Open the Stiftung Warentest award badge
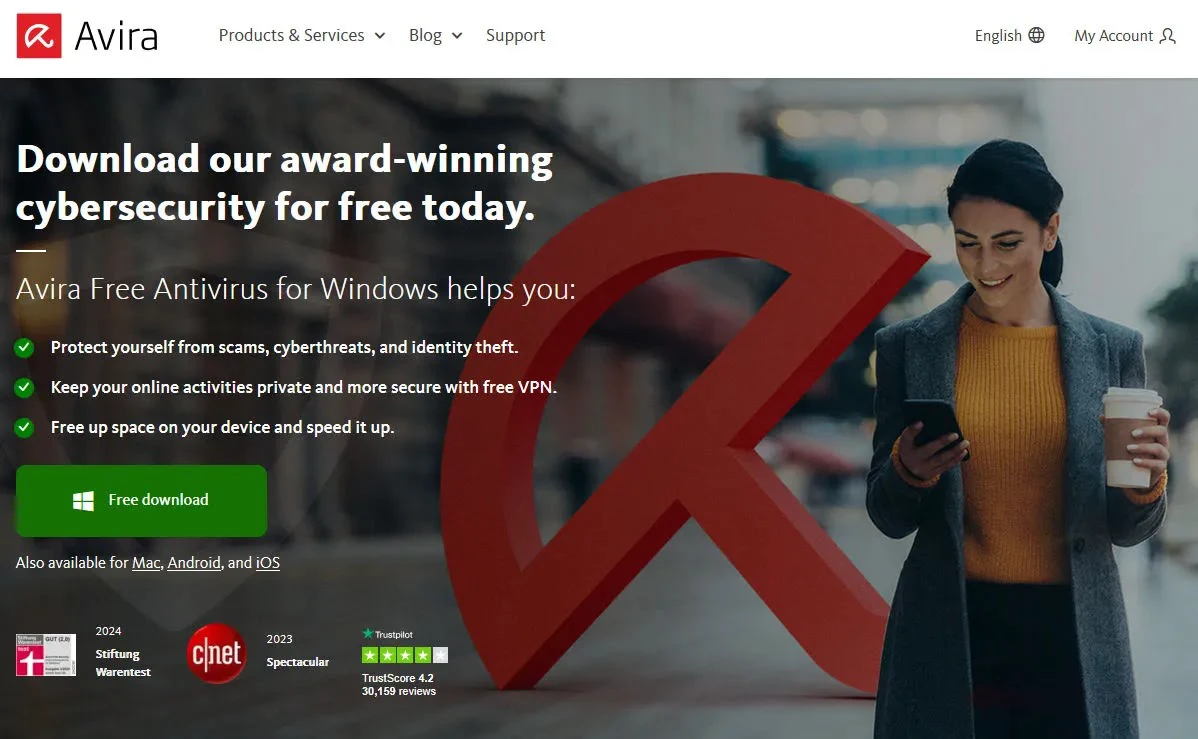The image size is (1198, 739). (x=46, y=654)
